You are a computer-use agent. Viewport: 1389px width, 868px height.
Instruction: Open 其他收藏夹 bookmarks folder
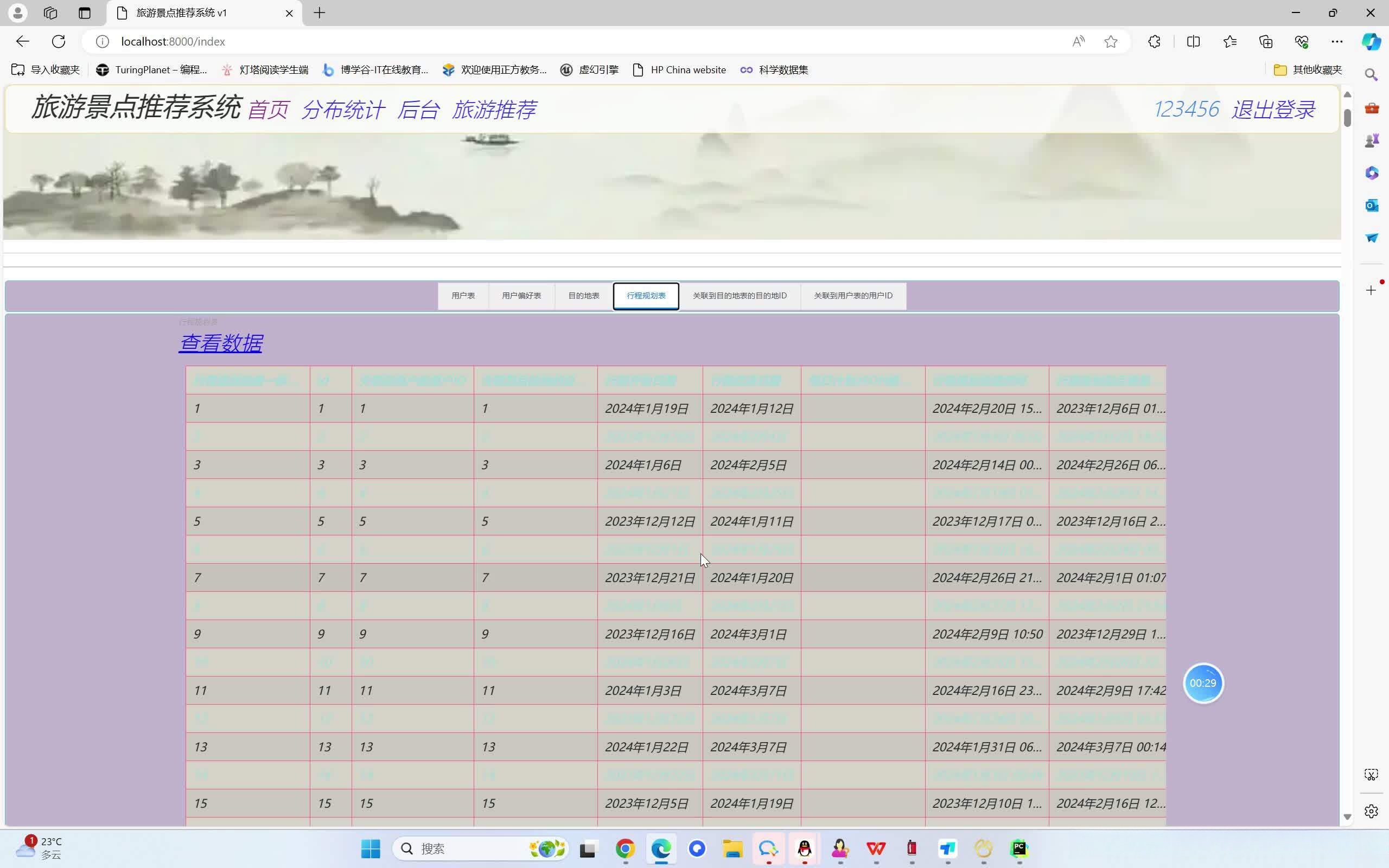tap(1308, 69)
